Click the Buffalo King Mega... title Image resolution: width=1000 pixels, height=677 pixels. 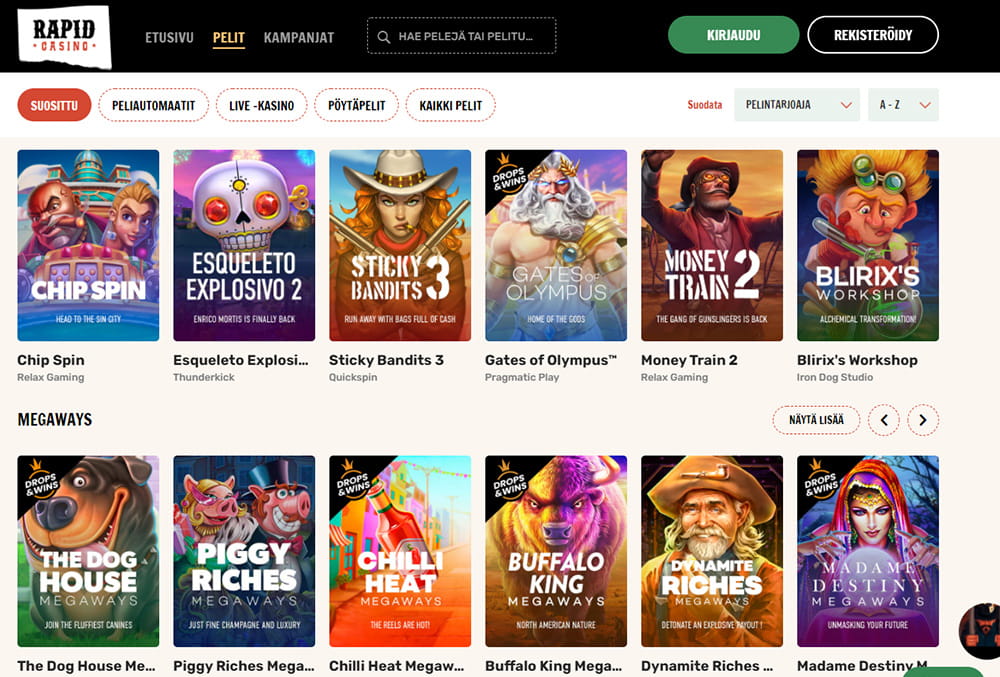coord(554,666)
